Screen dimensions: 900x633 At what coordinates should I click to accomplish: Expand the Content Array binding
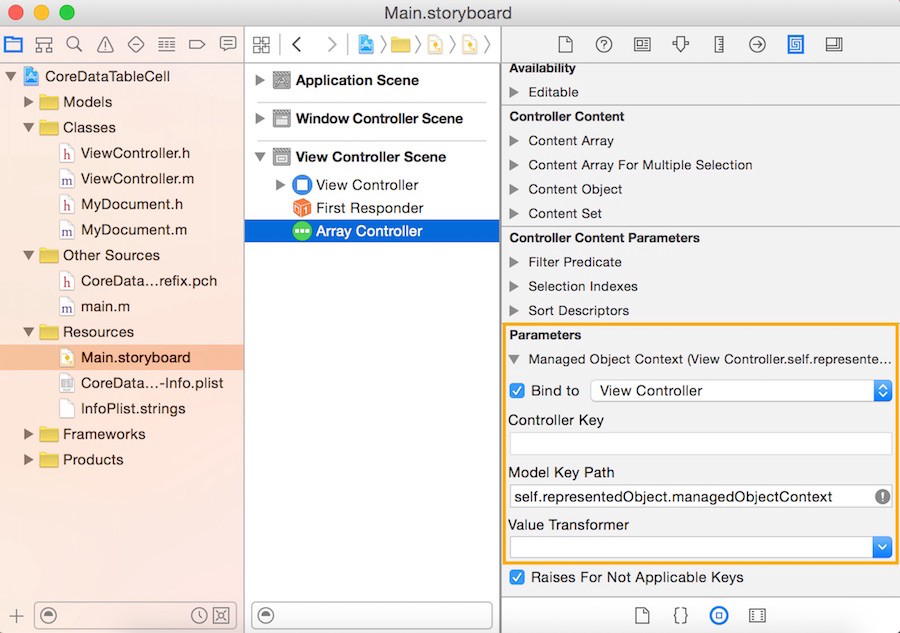tap(514, 141)
